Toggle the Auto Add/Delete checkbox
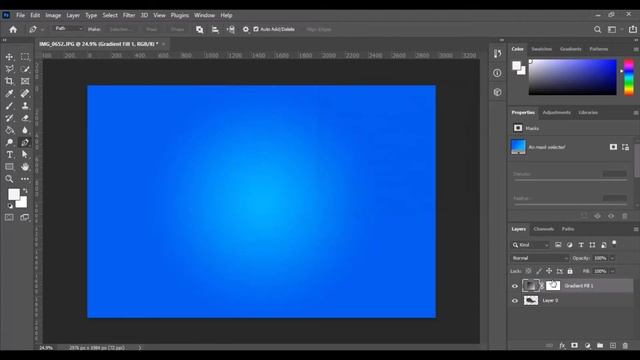This screenshot has height=360, width=640. 256,29
